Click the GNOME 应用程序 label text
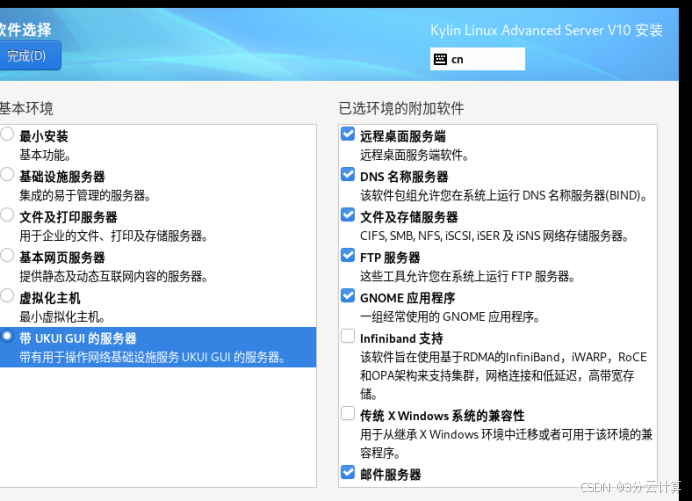 coord(407,298)
